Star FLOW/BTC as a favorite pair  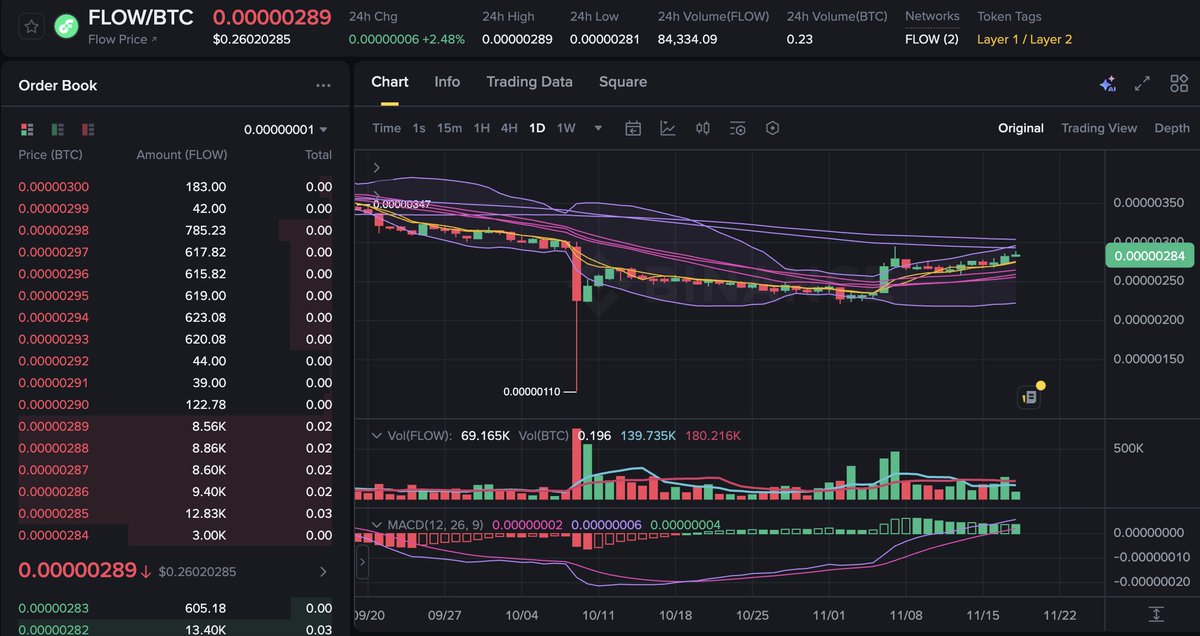(x=32, y=26)
